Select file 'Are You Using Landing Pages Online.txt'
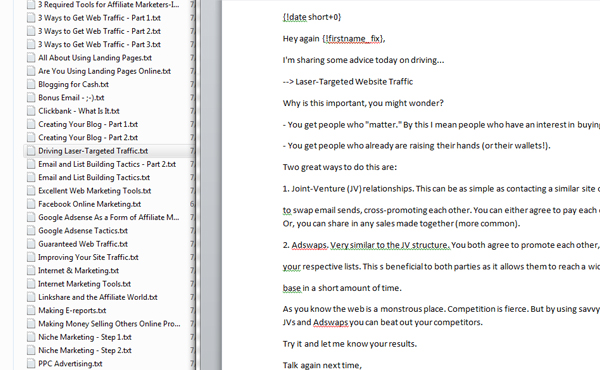 pyautogui.click(x=104, y=71)
